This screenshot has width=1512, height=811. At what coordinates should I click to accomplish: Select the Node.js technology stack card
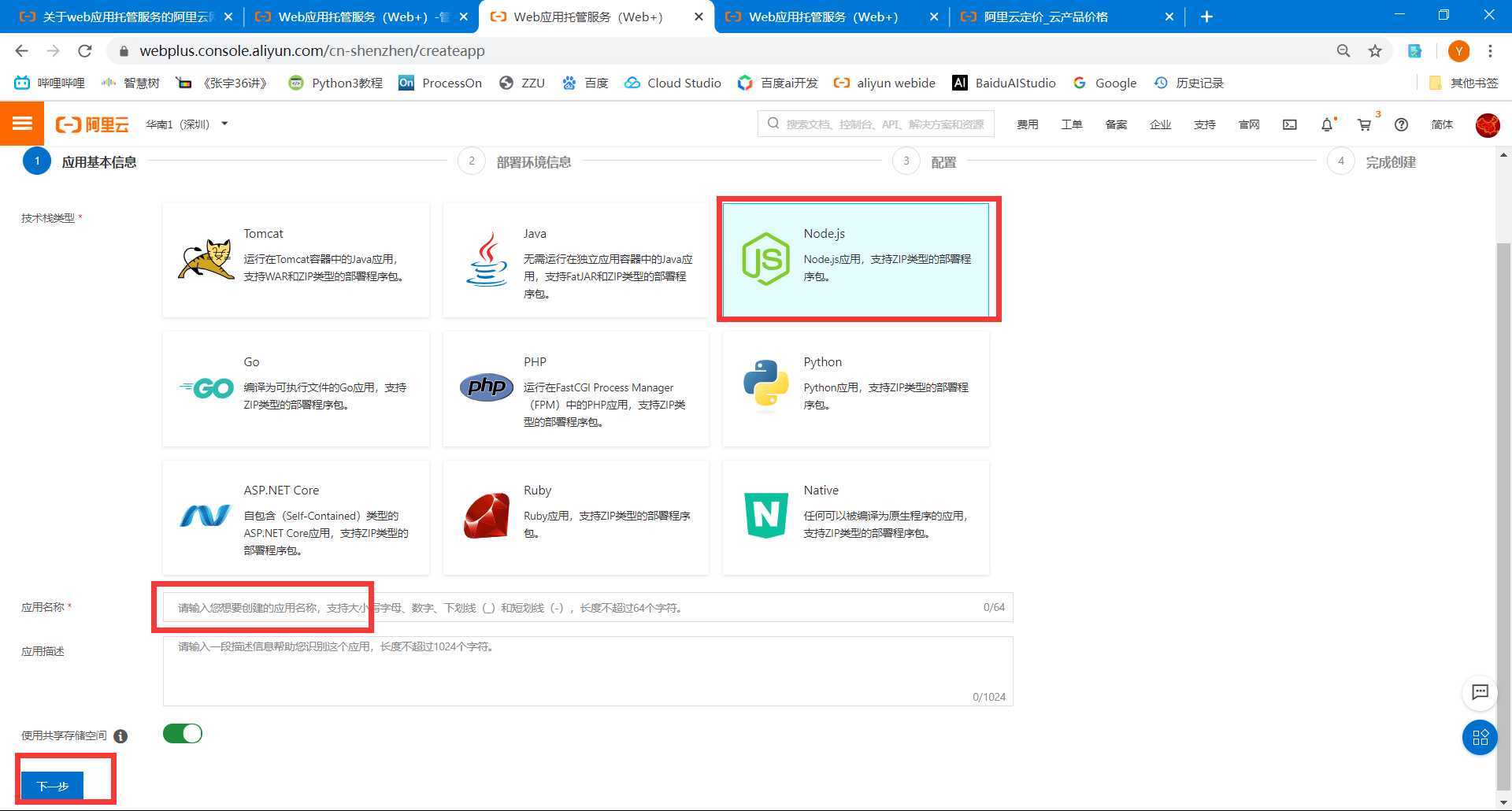point(855,260)
